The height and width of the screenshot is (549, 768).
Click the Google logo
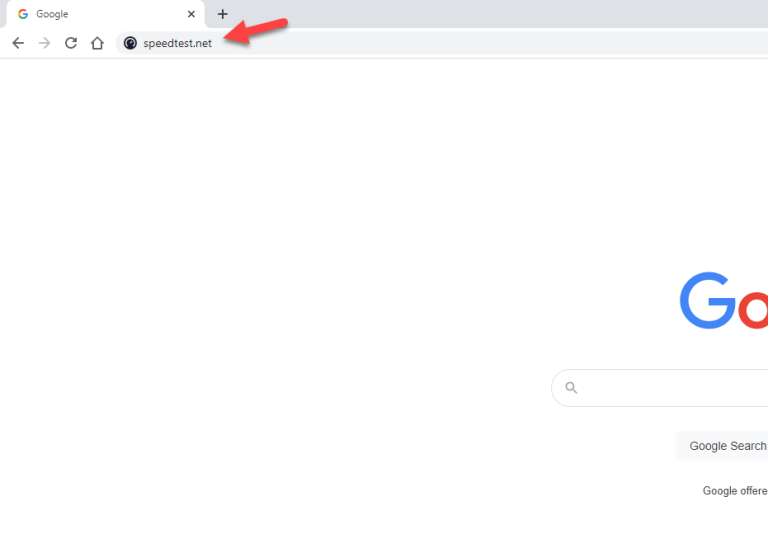pyautogui.click(x=724, y=300)
